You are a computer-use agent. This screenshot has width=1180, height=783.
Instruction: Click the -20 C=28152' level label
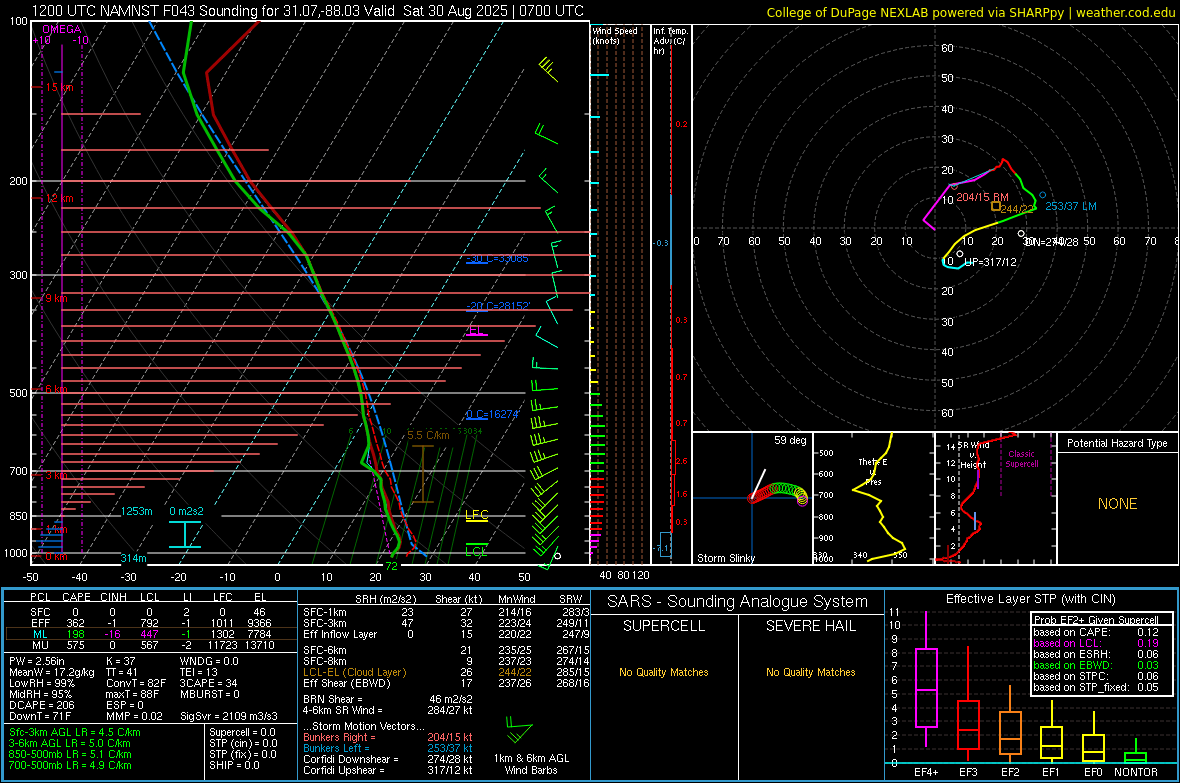[x=498, y=306]
